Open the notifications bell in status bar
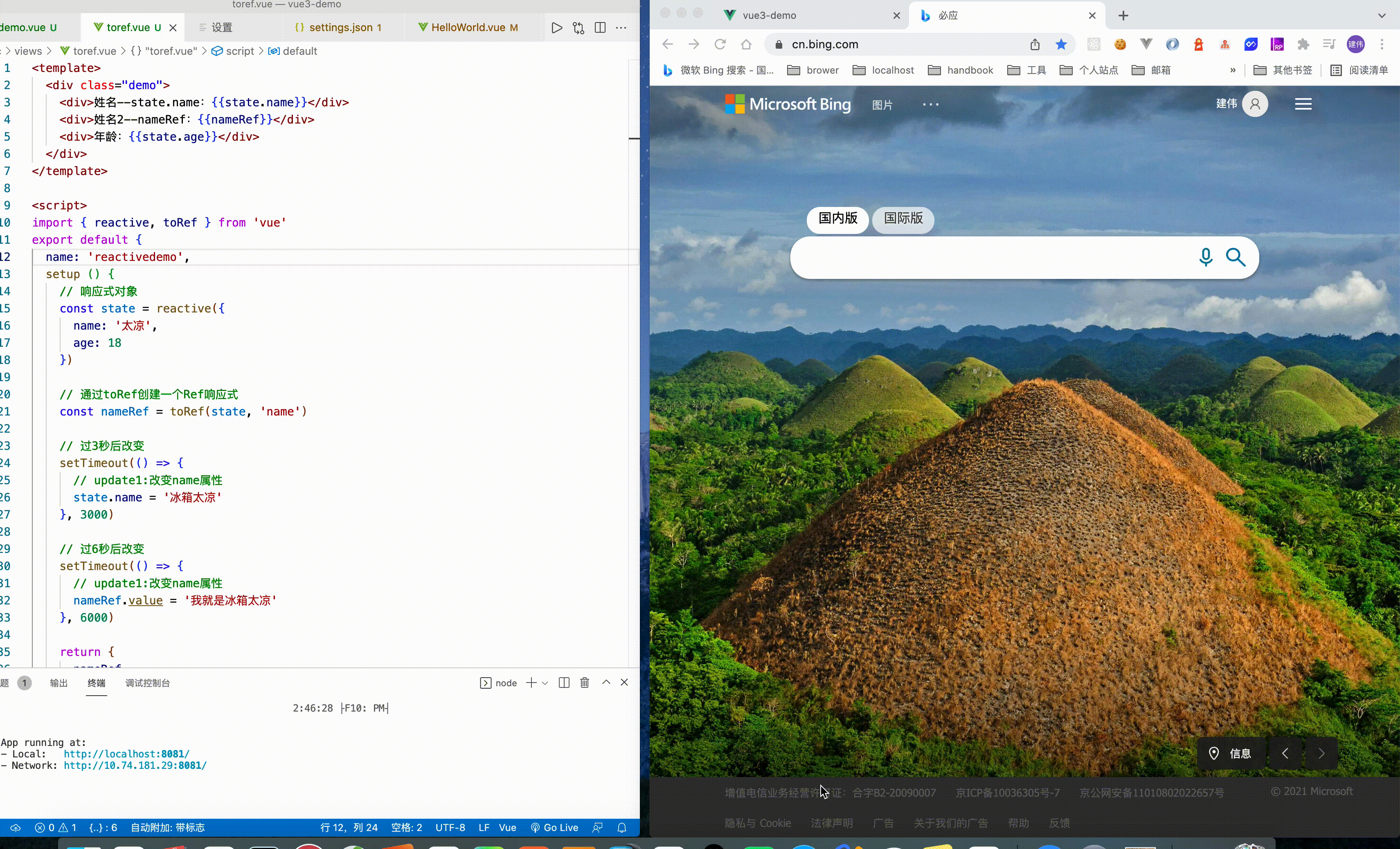 (621, 827)
